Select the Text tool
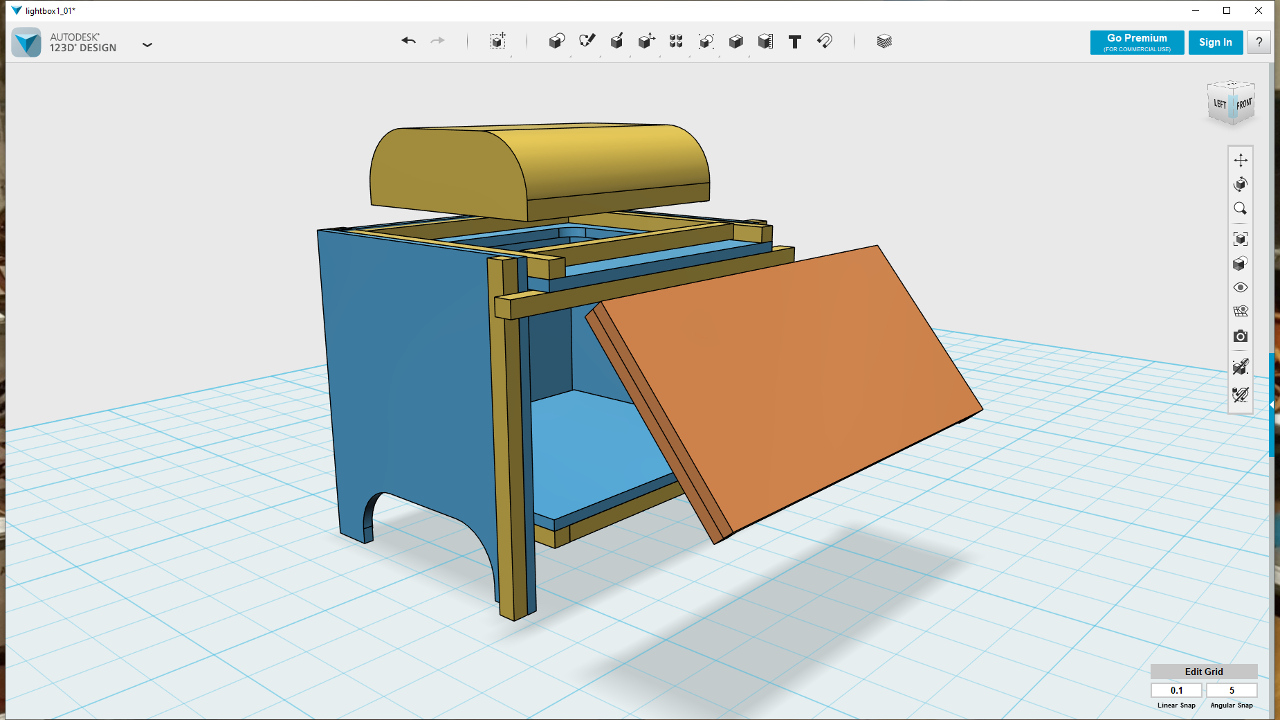 (795, 41)
